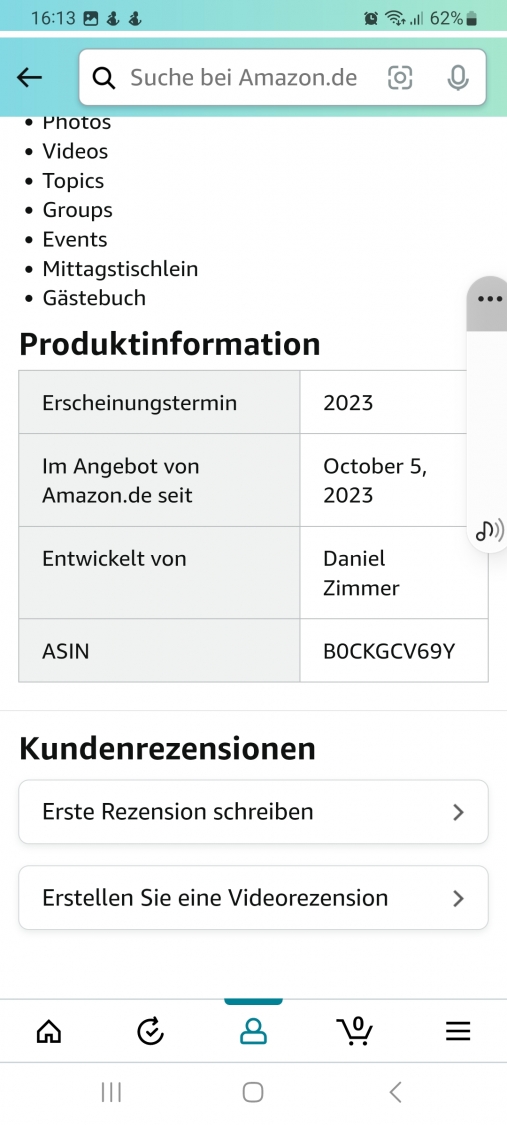Go to Amazon home tab
The image size is (507, 1125).
49,1032
